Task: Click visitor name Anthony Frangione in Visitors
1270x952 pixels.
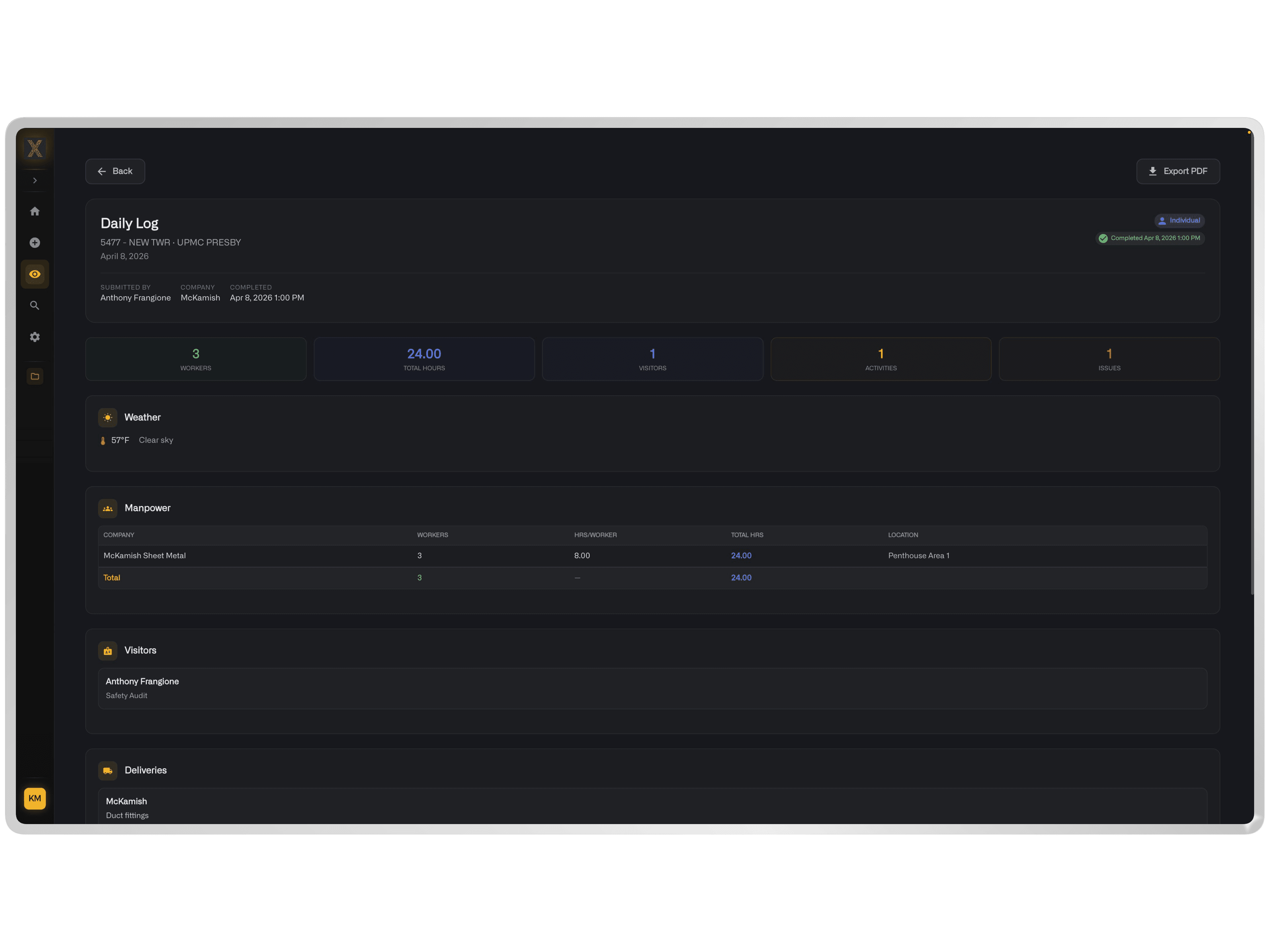Action: 143,681
